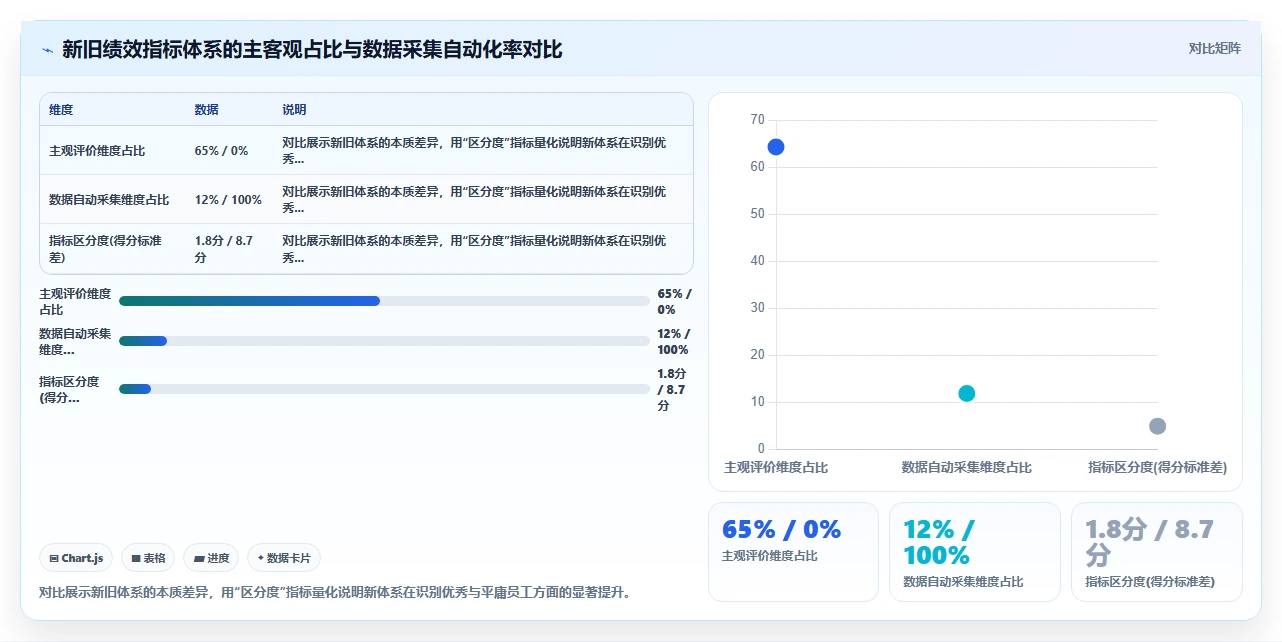
Task: Click the footer summary sentence at the bottom
Action: coord(335,592)
